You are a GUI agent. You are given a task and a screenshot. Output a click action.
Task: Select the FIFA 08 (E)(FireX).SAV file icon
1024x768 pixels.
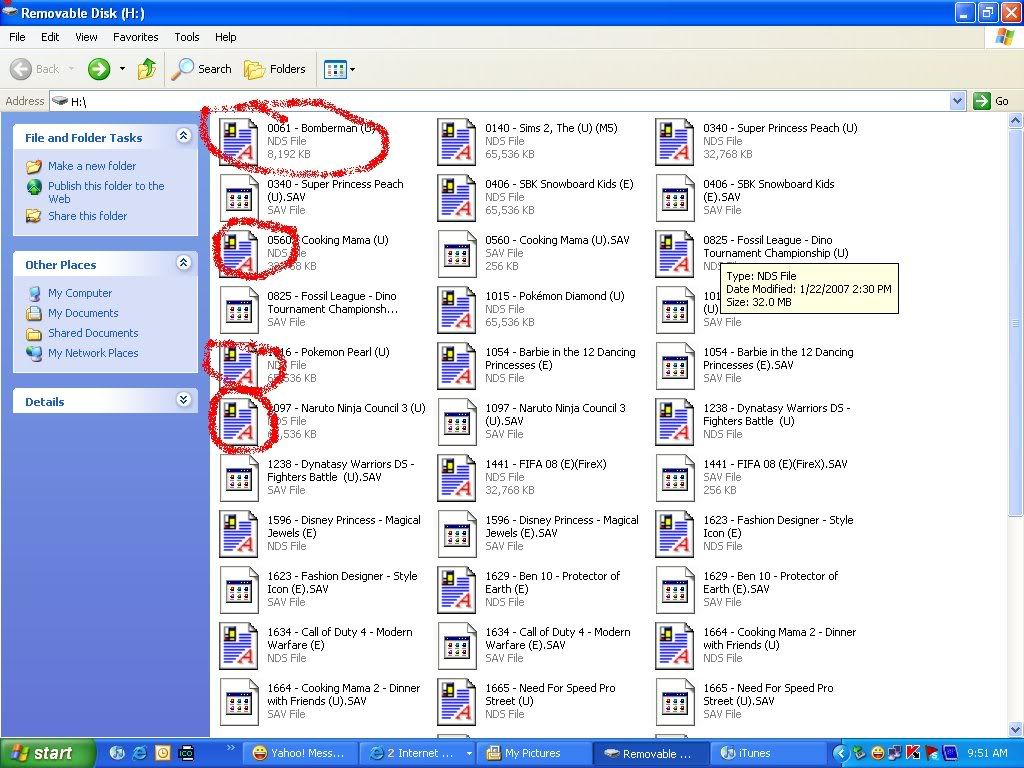pos(674,478)
